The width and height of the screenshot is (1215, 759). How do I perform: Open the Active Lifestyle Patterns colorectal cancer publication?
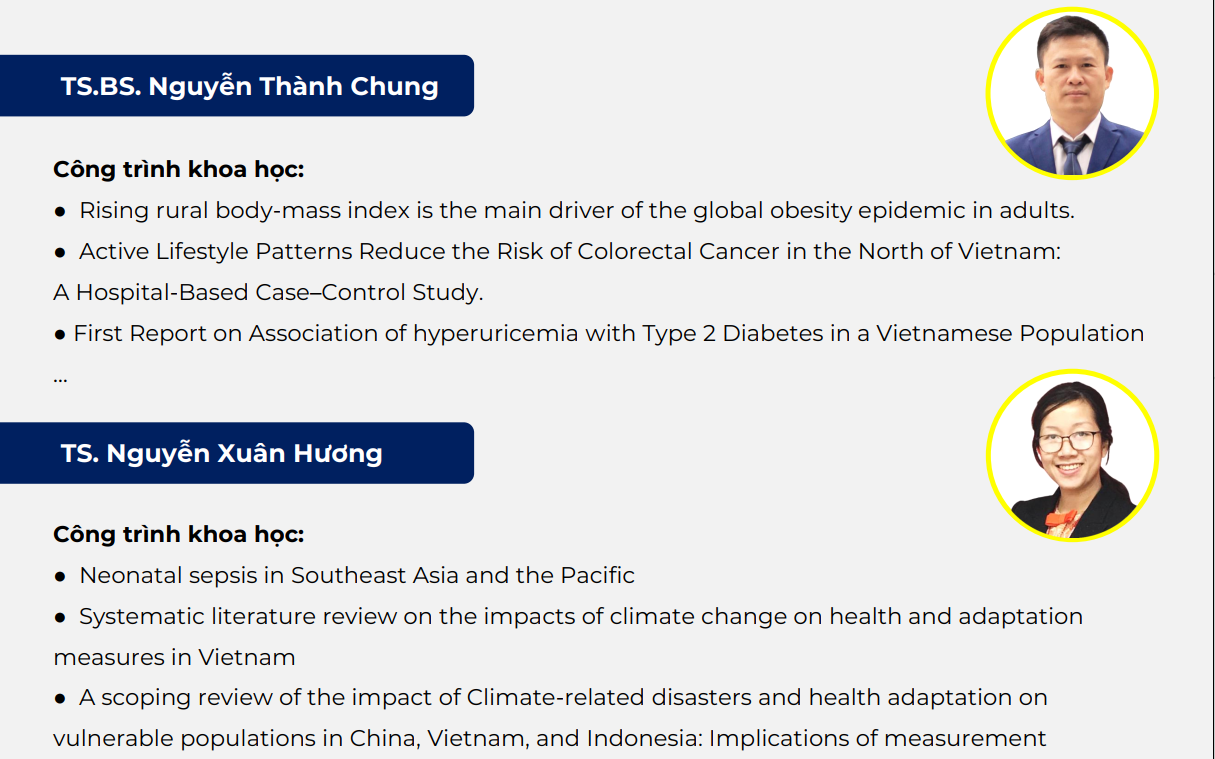point(570,252)
